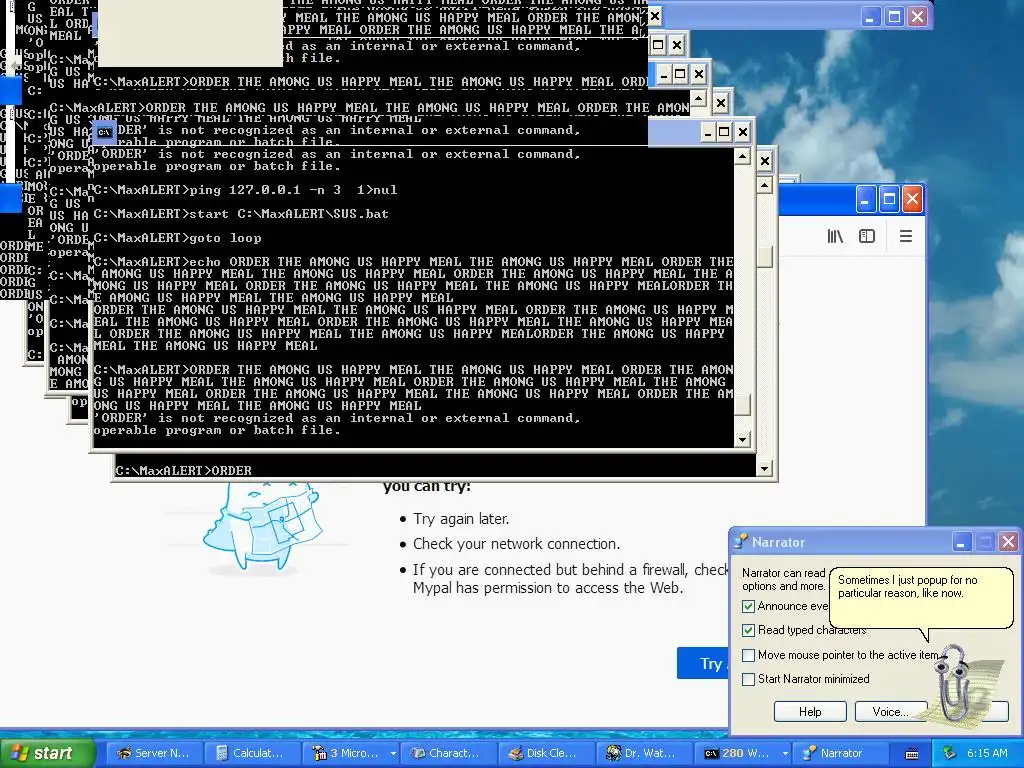
Task: Maximize the Mypal browser window
Action: click(889, 199)
